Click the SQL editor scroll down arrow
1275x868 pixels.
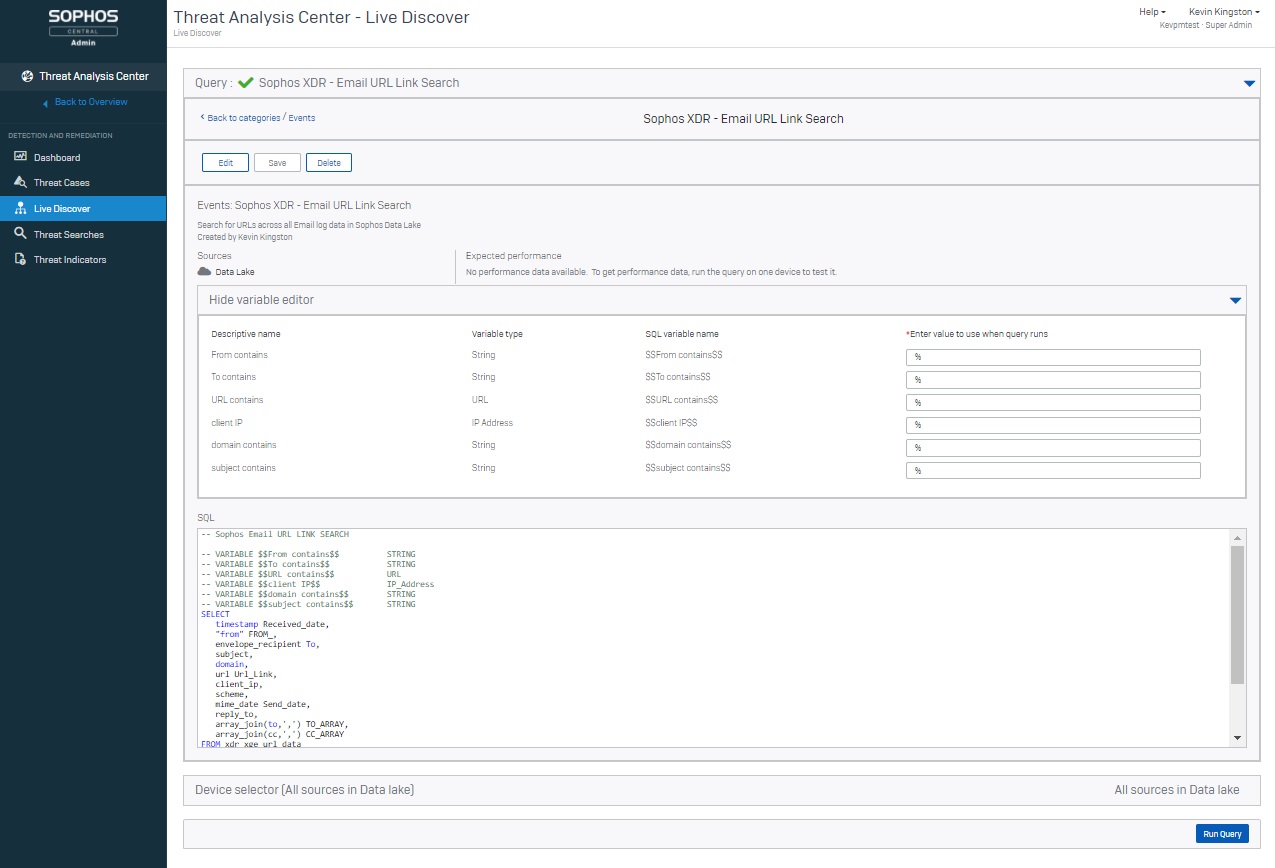point(1237,738)
